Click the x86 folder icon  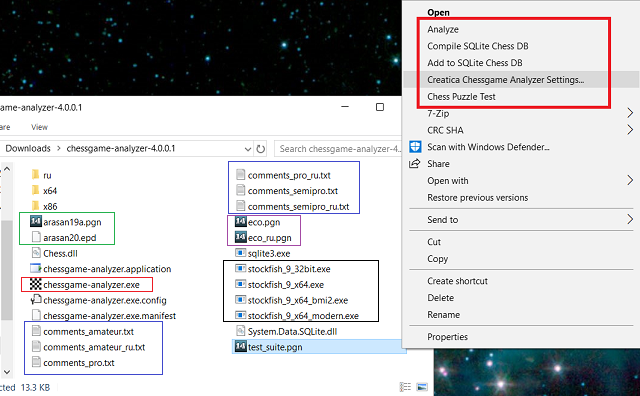(x=36, y=206)
